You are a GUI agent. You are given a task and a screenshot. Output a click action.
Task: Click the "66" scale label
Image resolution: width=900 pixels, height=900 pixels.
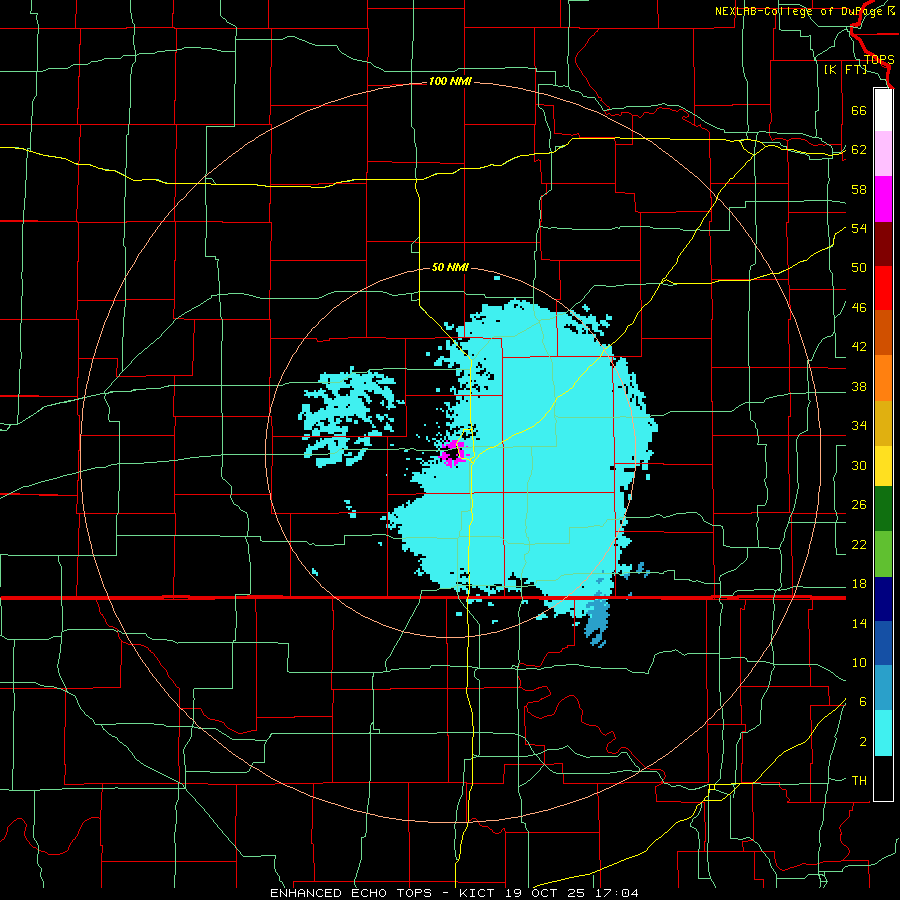[x=859, y=110]
